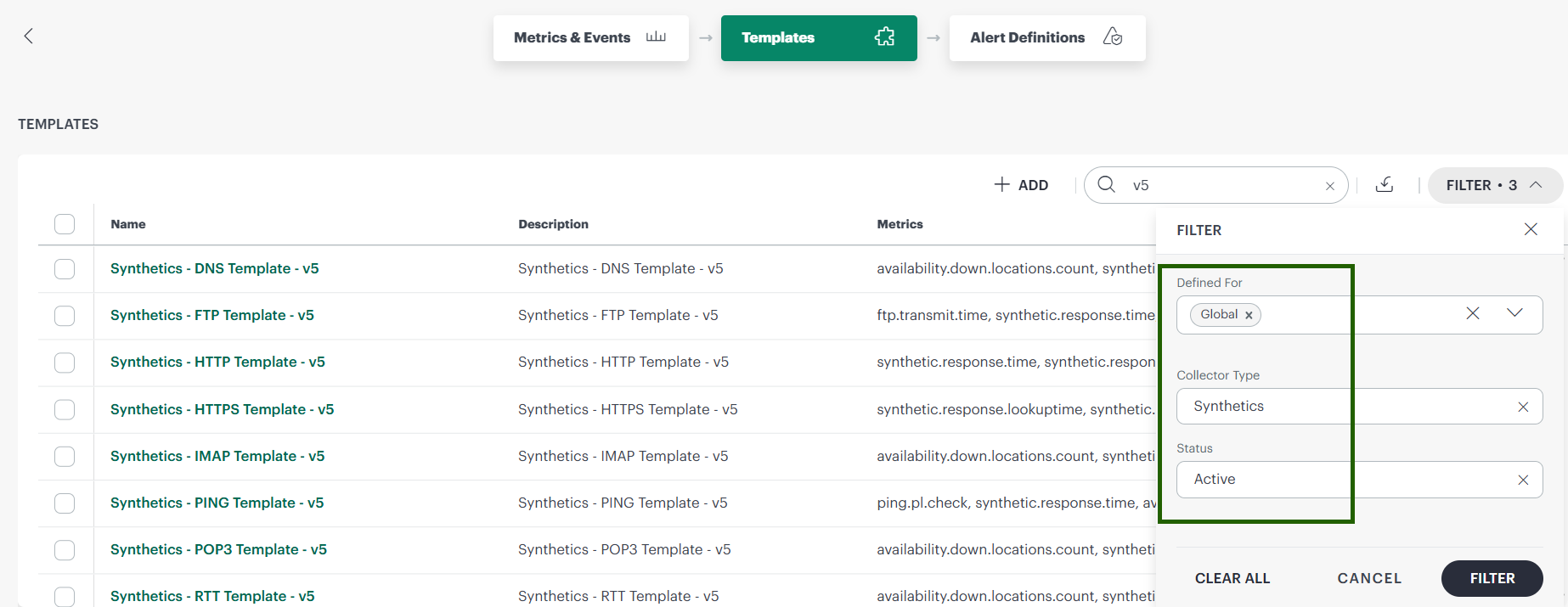The height and width of the screenshot is (607, 1568).
Task: Clear the Synthetics collector type selection
Action: pos(1523,407)
